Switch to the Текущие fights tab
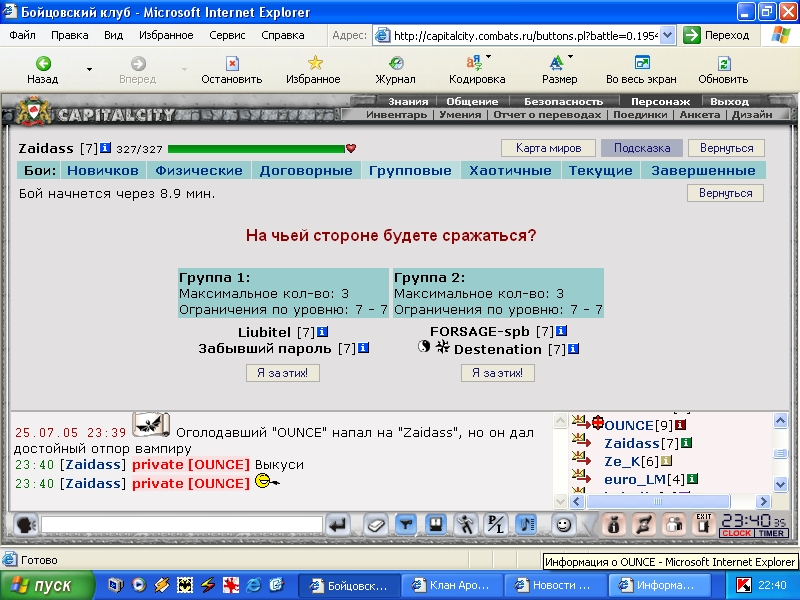The width and height of the screenshot is (800, 600). (x=601, y=170)
